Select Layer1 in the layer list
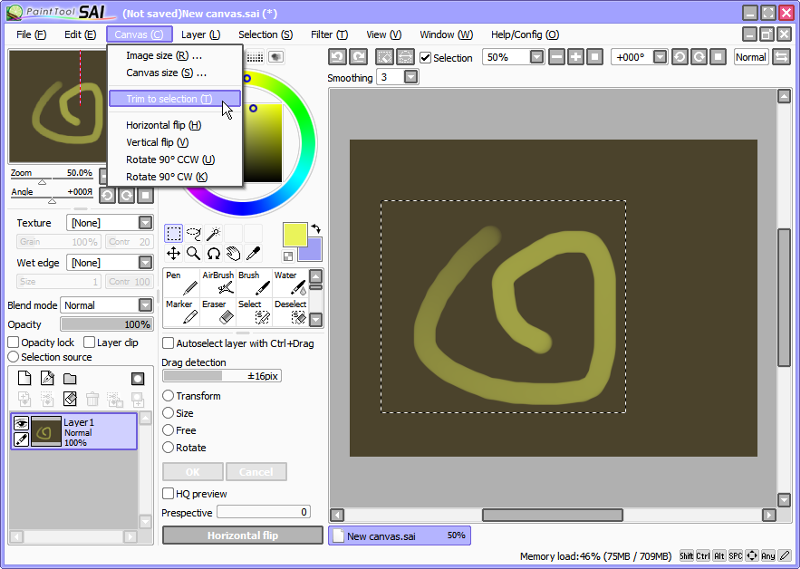This screenshot has width=800, height=569. click(74, 431)
